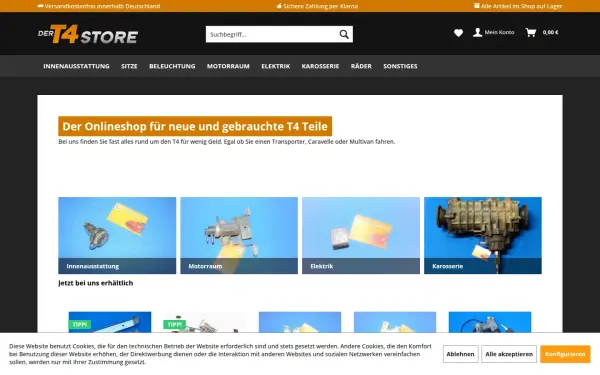Open the wishlist heart icon
Viewport: 600px width, 375px height.
coord(458,33)
